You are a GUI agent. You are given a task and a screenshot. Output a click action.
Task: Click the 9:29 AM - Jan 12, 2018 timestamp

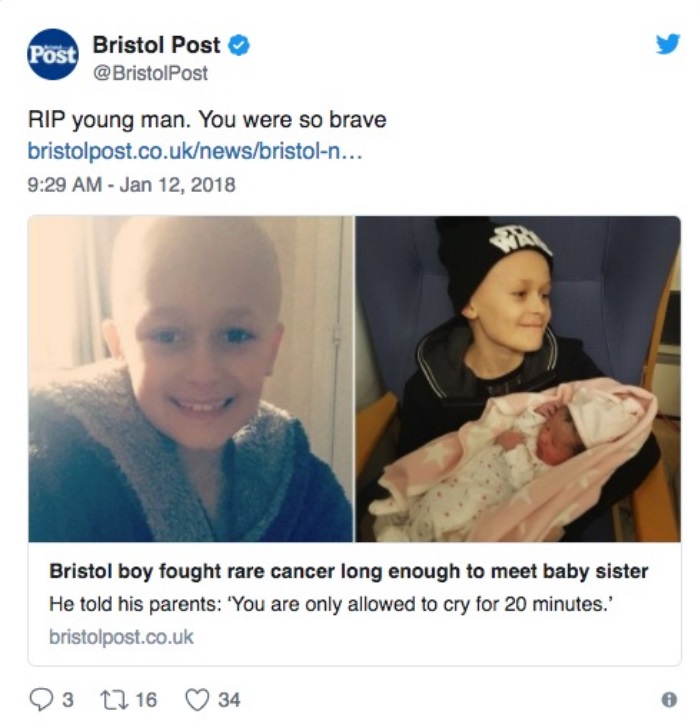point(131,184)
